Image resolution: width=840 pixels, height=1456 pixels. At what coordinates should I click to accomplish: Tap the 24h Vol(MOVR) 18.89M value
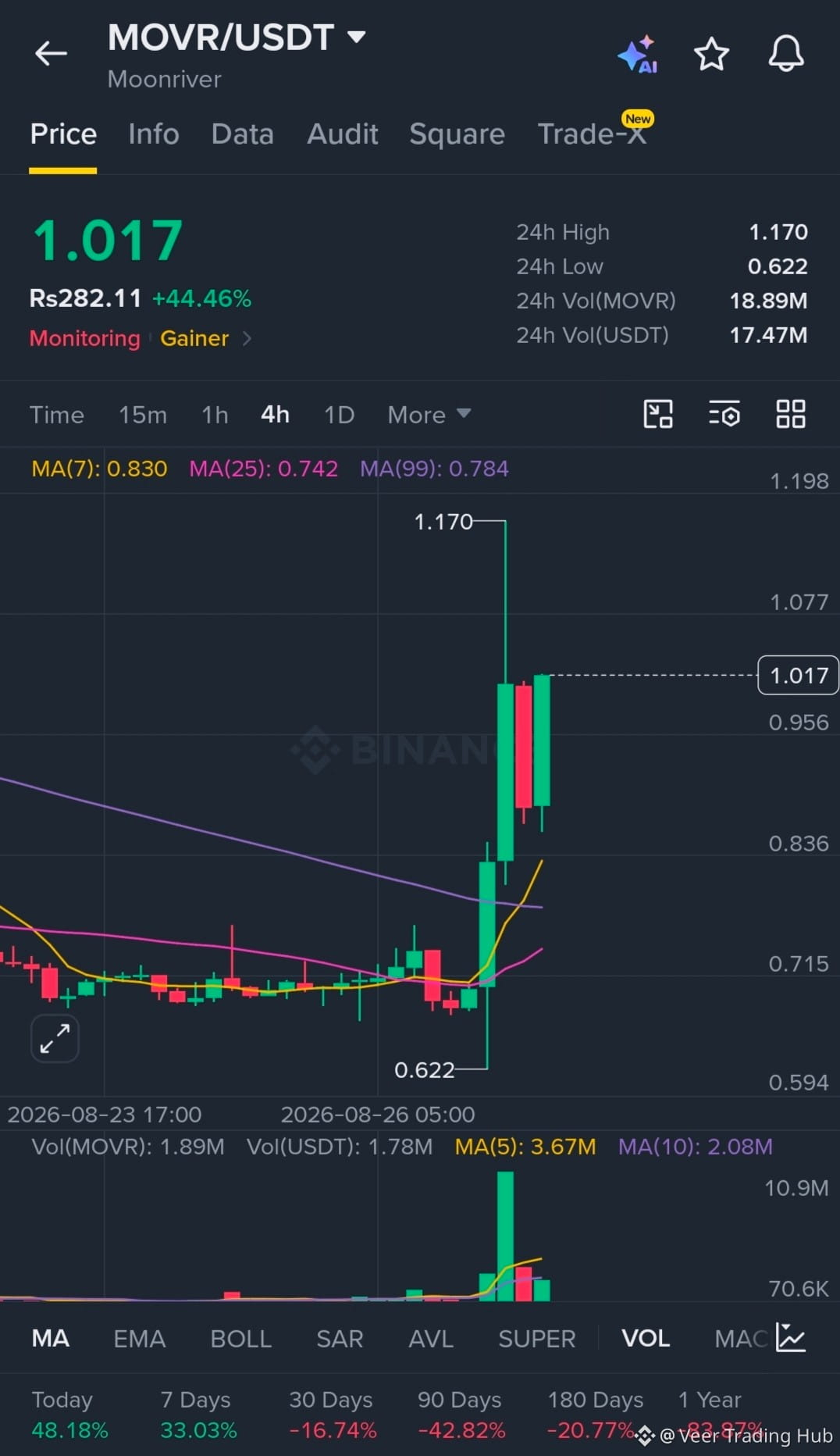768,301
